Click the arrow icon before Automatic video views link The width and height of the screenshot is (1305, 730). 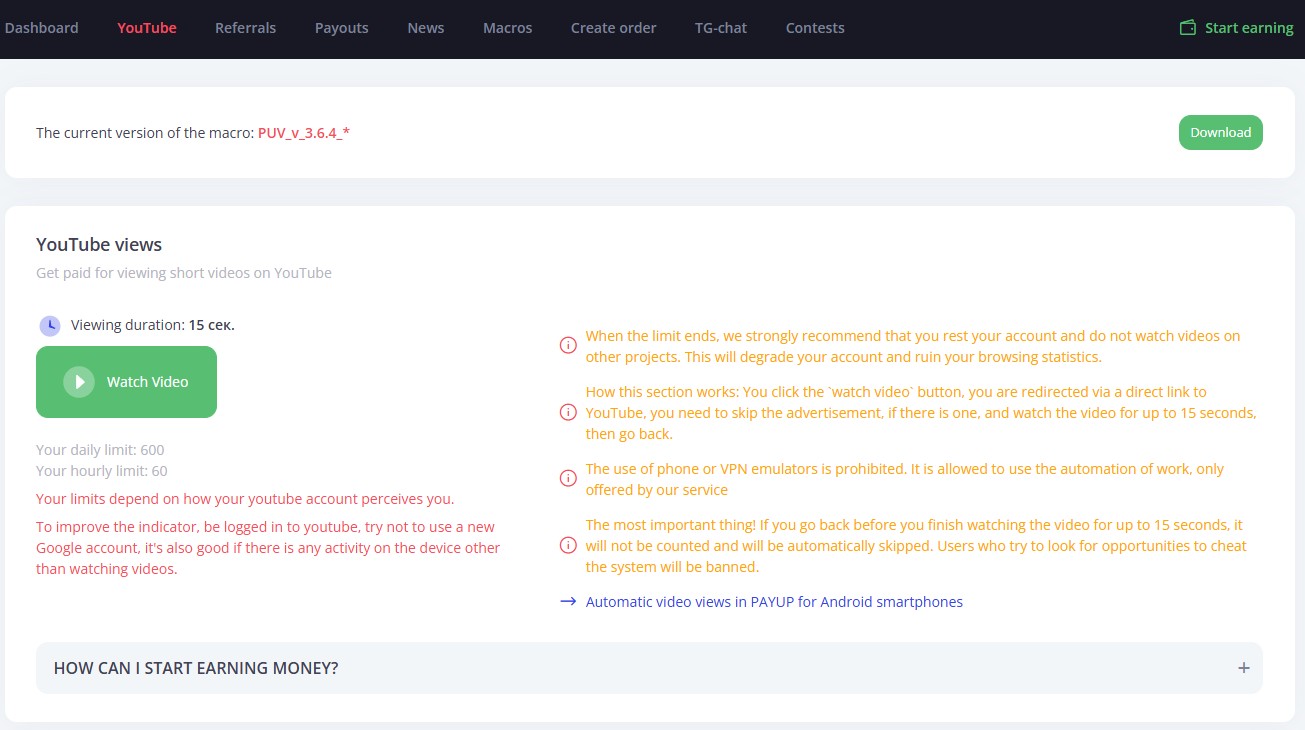(x=568, y=602)
